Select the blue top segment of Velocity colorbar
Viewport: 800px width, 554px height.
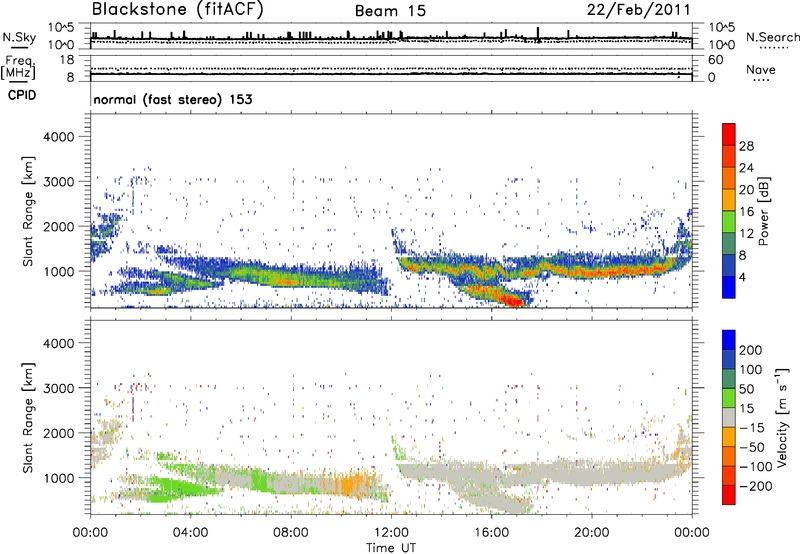coord(729,340)
